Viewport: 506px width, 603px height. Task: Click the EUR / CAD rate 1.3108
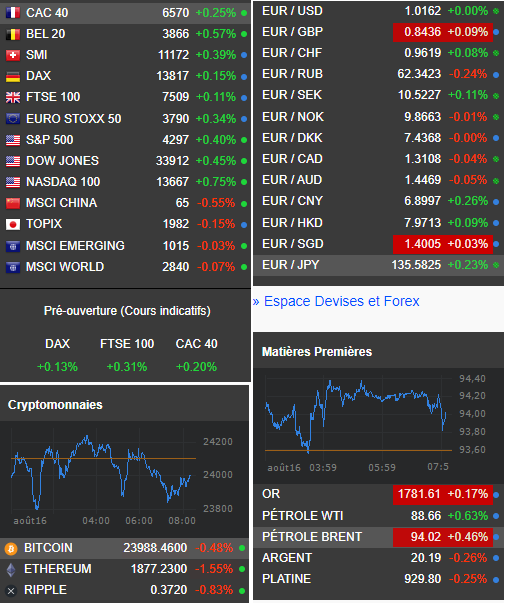point(423,159)
